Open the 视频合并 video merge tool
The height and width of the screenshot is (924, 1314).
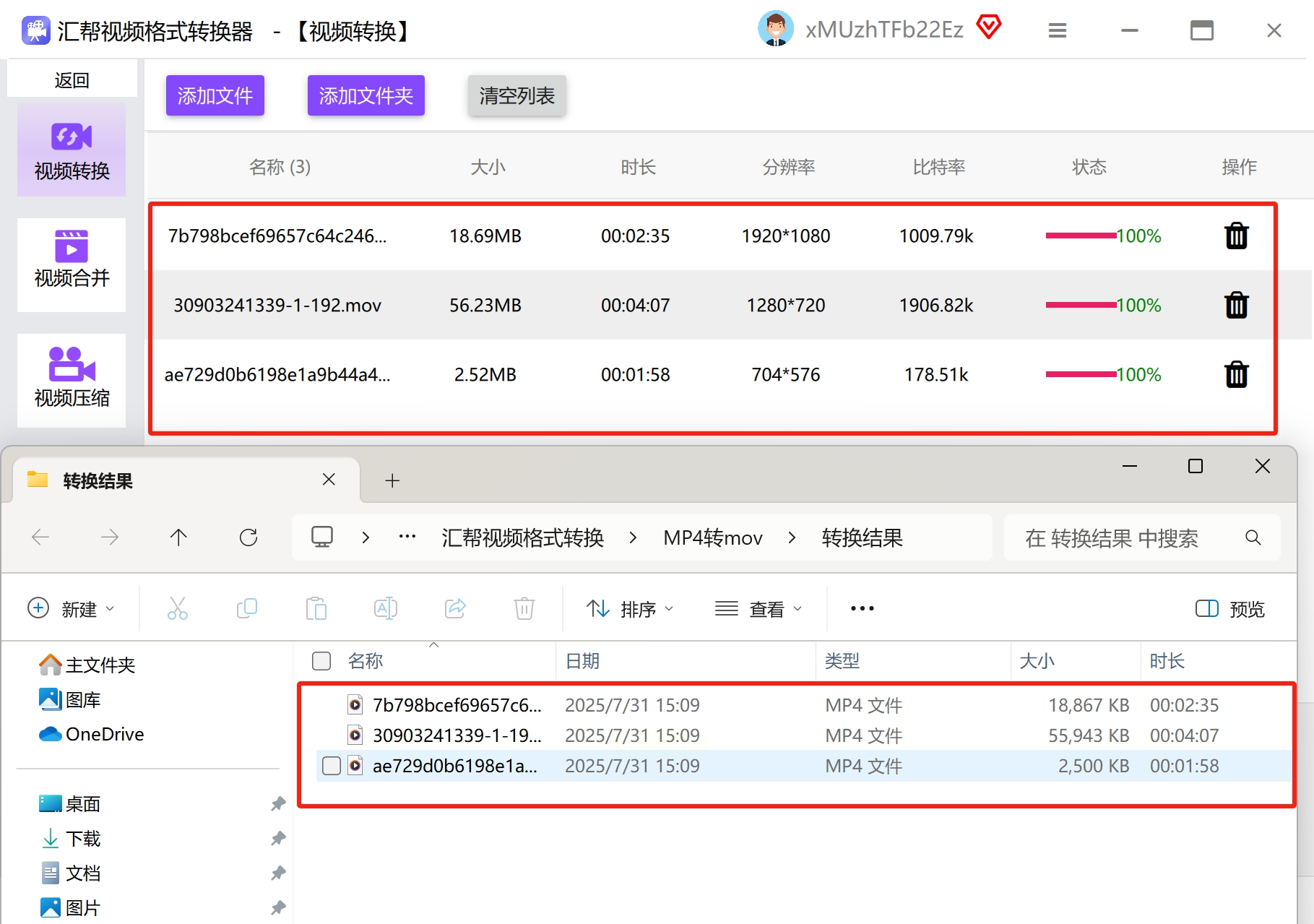click(72, 264)
